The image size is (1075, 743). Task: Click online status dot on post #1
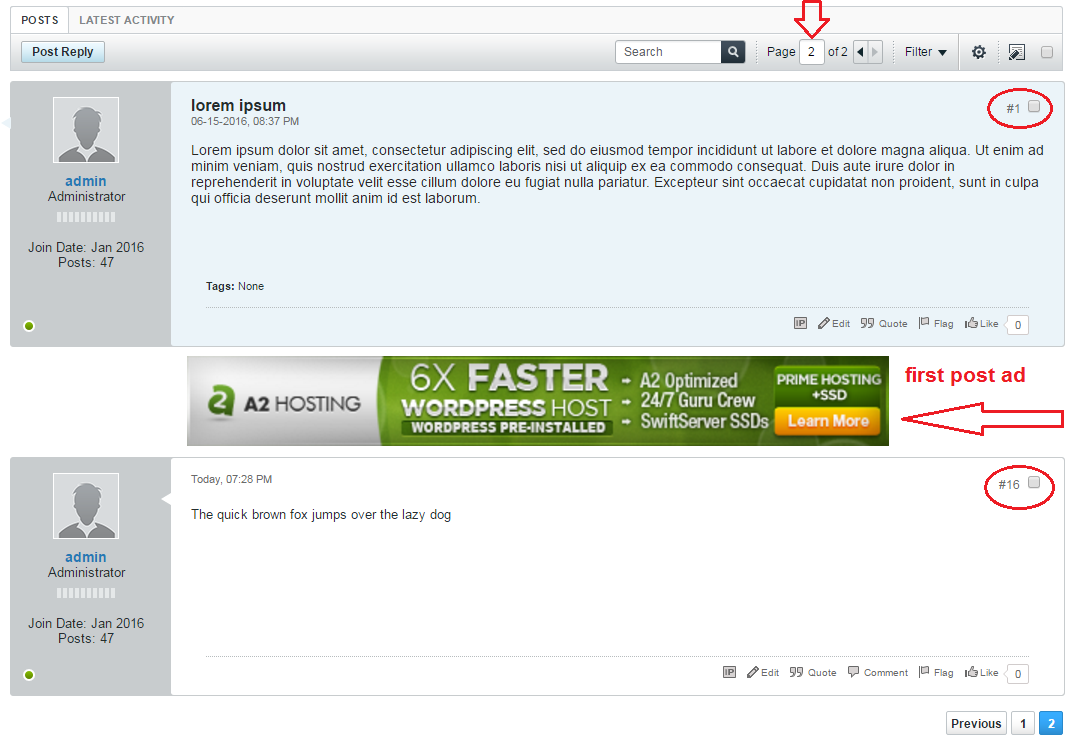pyautogui.click(x=29, y=326)
